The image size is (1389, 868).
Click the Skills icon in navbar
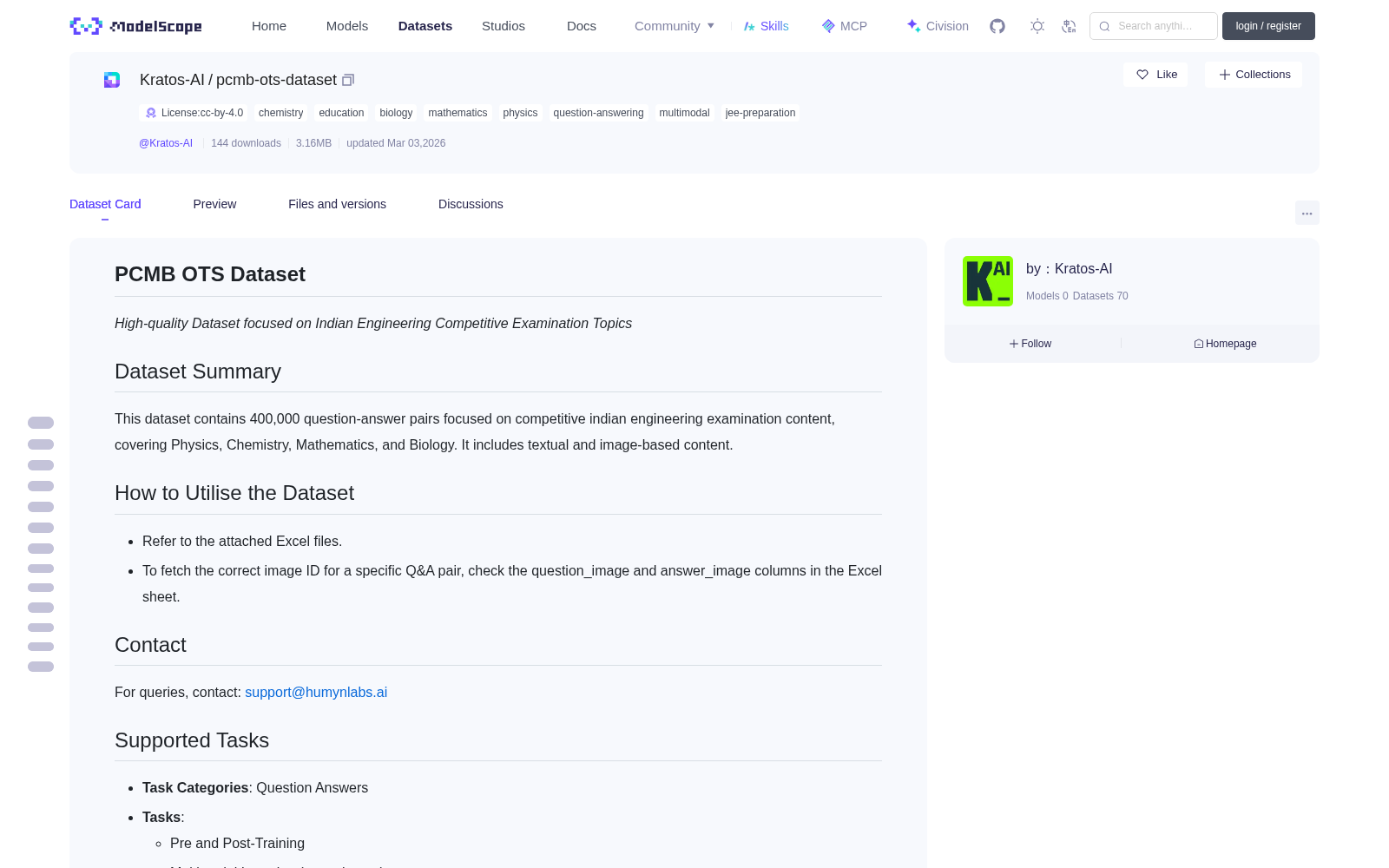[x=749, y=26]
